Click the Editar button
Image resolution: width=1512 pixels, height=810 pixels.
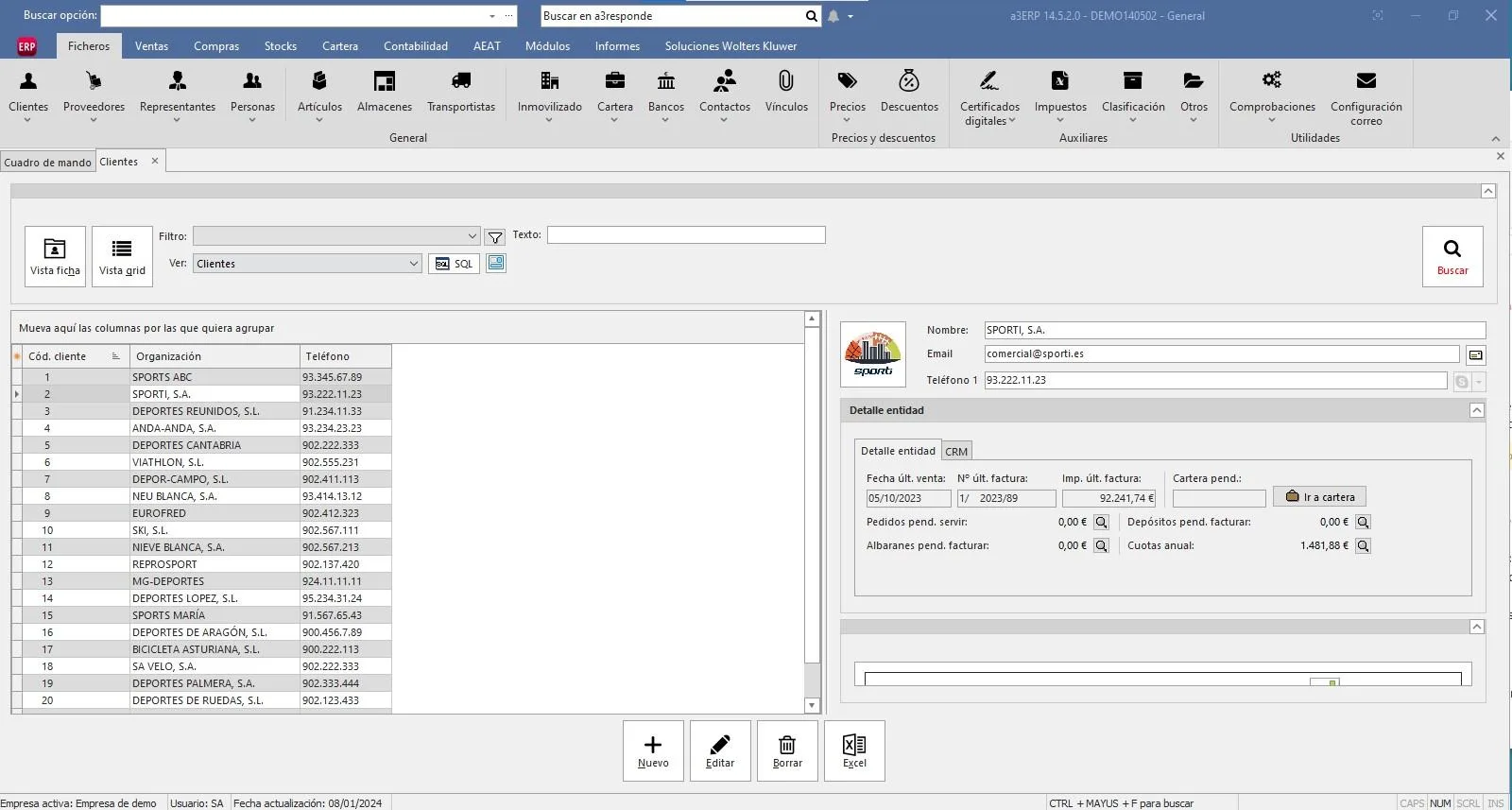(720, 751)
